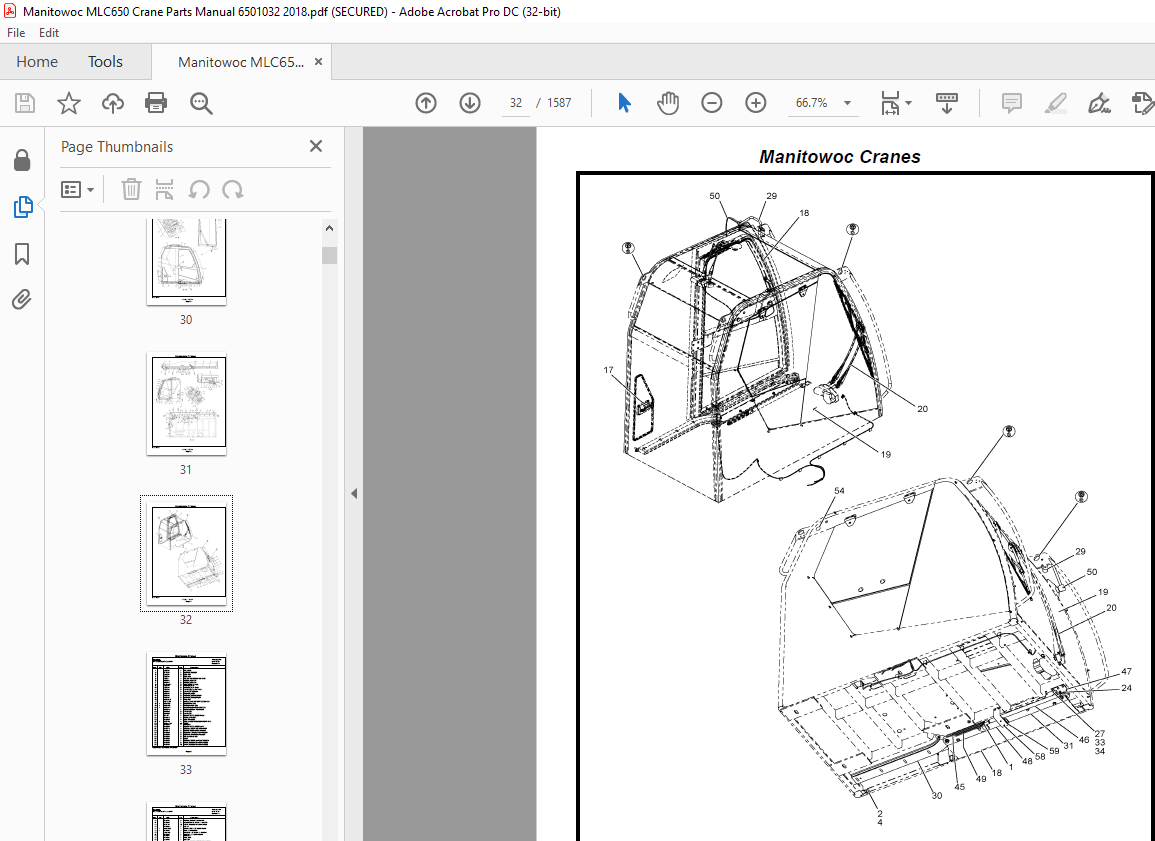This screenshot has height=841, width=1155.
Task: Open thumbnail options dropdown menu
Action: pos(77,189)
